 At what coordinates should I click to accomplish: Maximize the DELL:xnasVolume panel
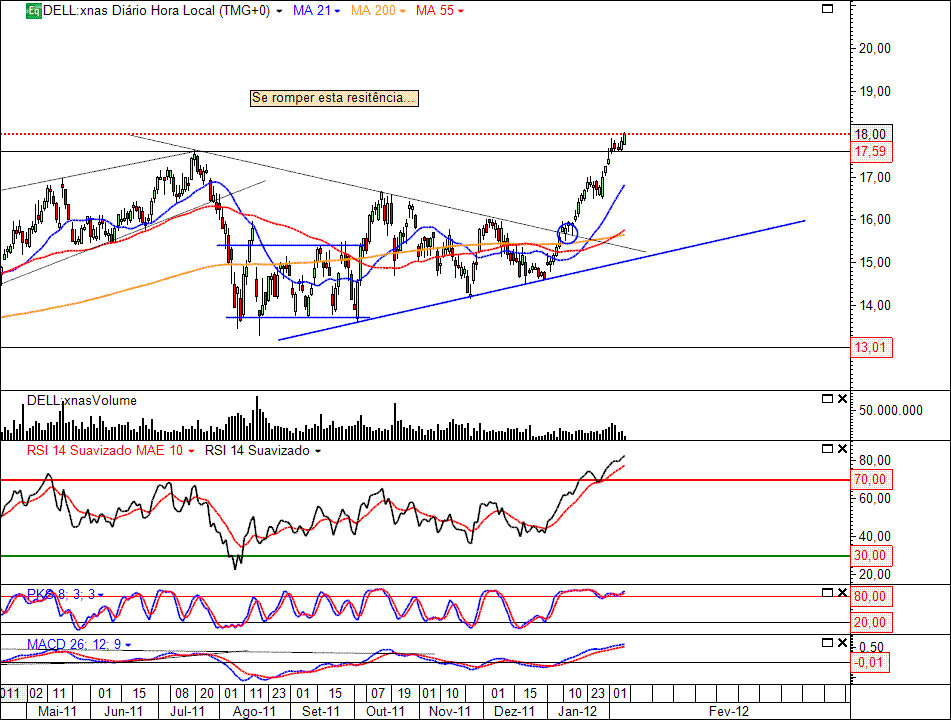[x=827, y=399]
